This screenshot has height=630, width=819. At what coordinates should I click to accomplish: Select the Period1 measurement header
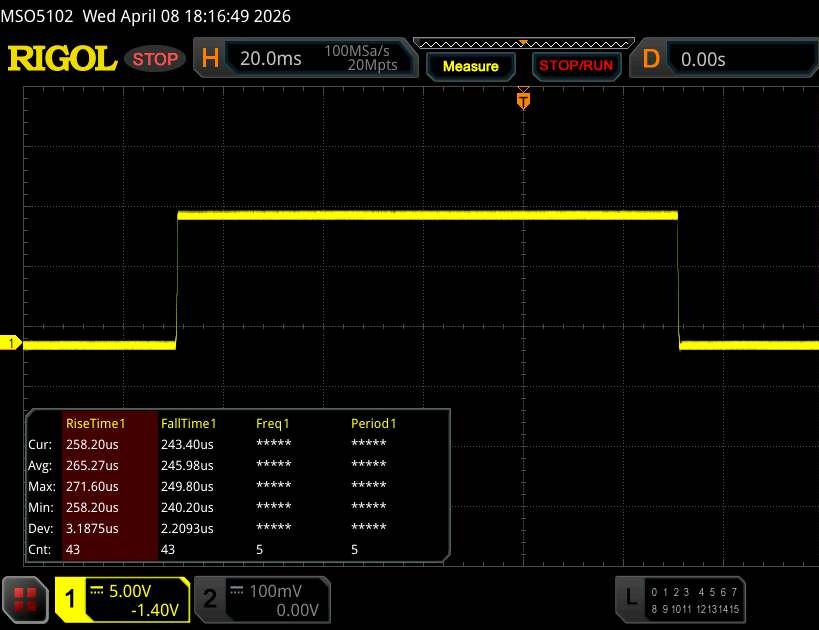373,423
